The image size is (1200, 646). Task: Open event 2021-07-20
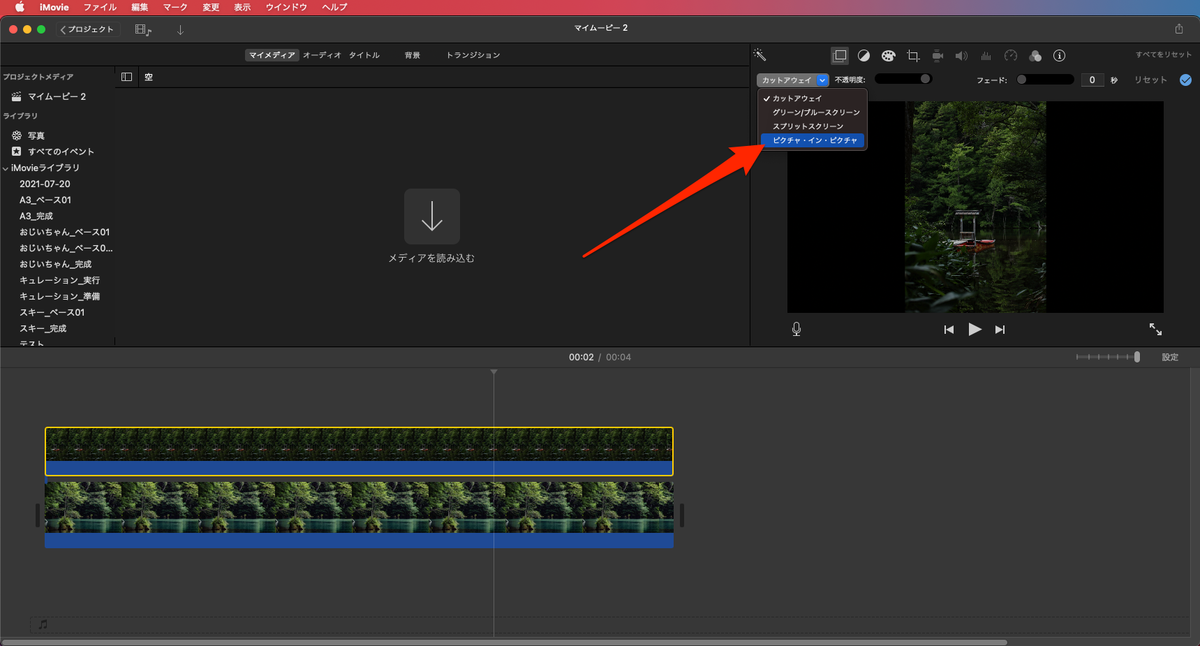pyautogui.click(x=45, y=184)
